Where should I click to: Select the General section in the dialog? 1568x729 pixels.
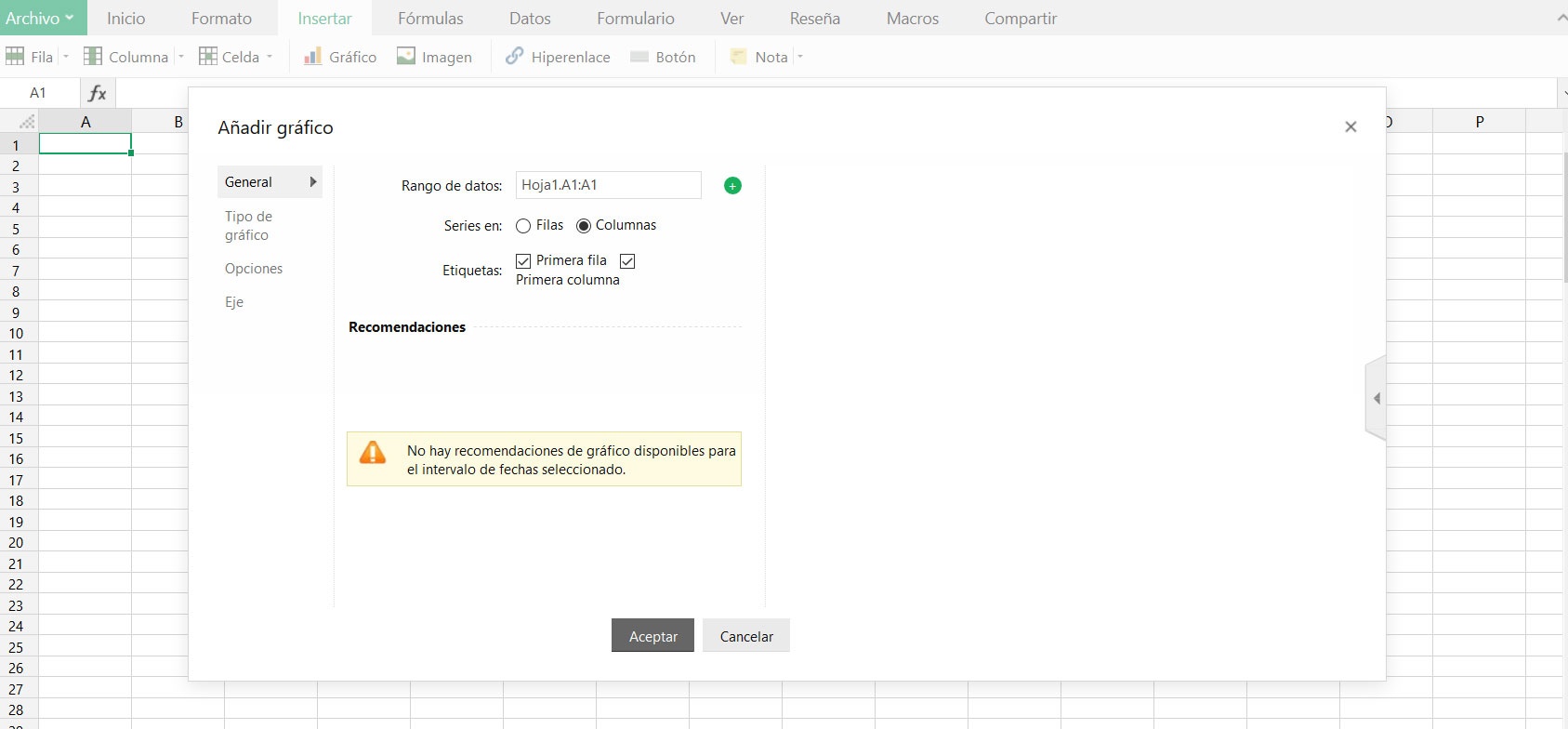270,182
